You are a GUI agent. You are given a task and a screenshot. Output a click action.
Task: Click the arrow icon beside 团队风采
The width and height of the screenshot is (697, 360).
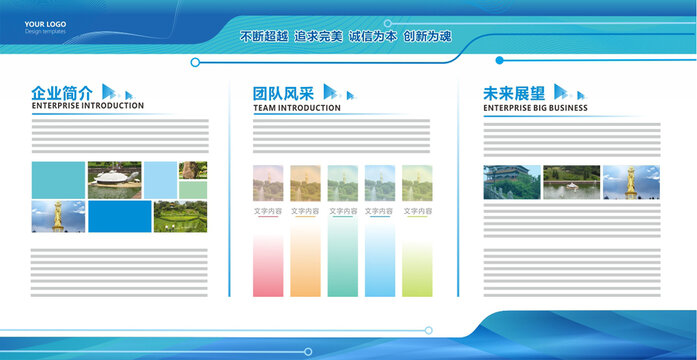[x=339, y=92]
